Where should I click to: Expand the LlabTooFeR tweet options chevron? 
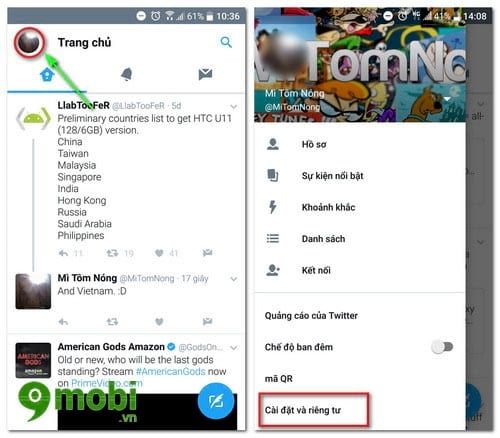(x=234, y=107)
